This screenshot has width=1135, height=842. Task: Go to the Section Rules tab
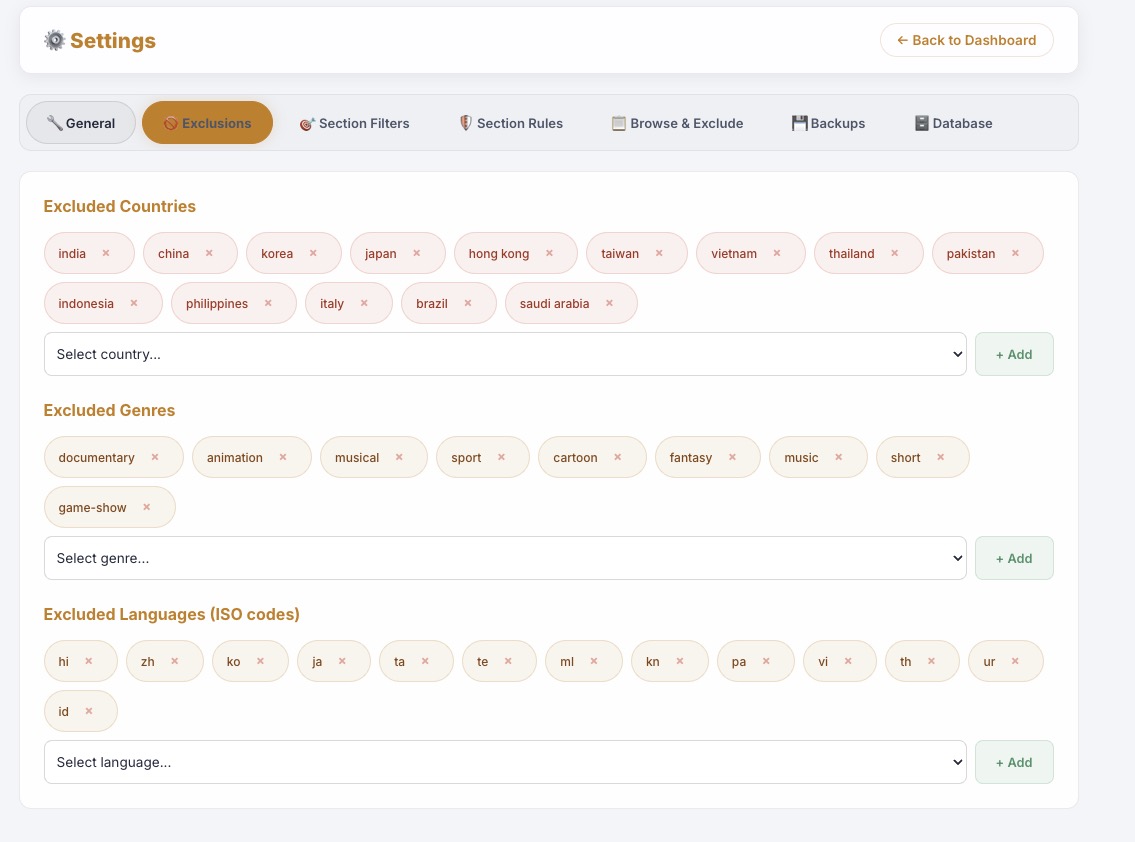[512, 123]
